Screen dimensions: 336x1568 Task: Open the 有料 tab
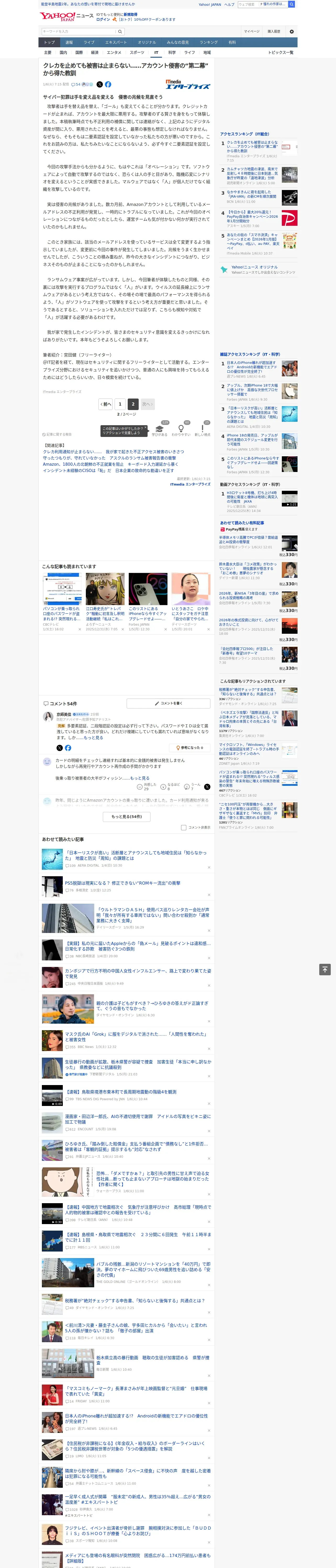[x=232, y=43]
